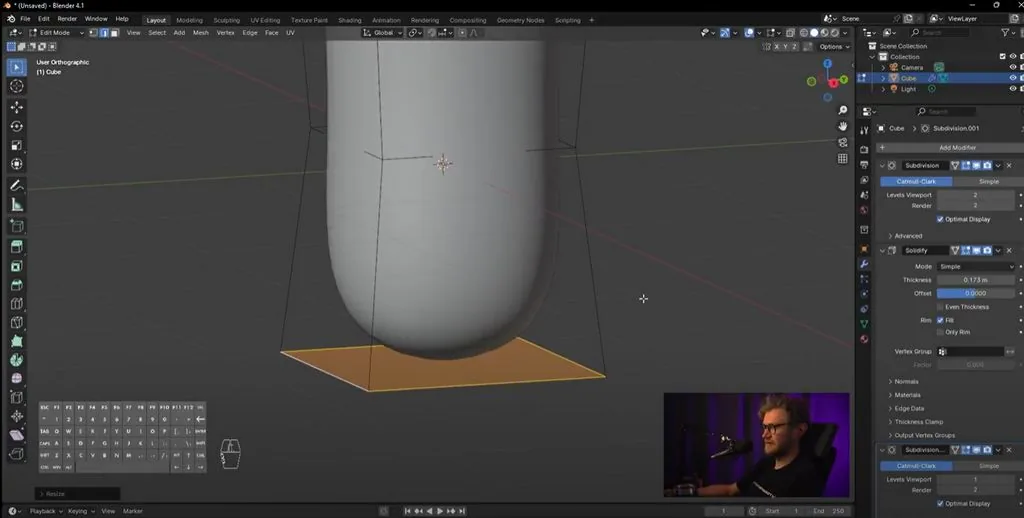This screenshot has height=518, width=1024.
Task: Select the Loop Cut tool
Action: pyautogui.click(x=16, y=304)
